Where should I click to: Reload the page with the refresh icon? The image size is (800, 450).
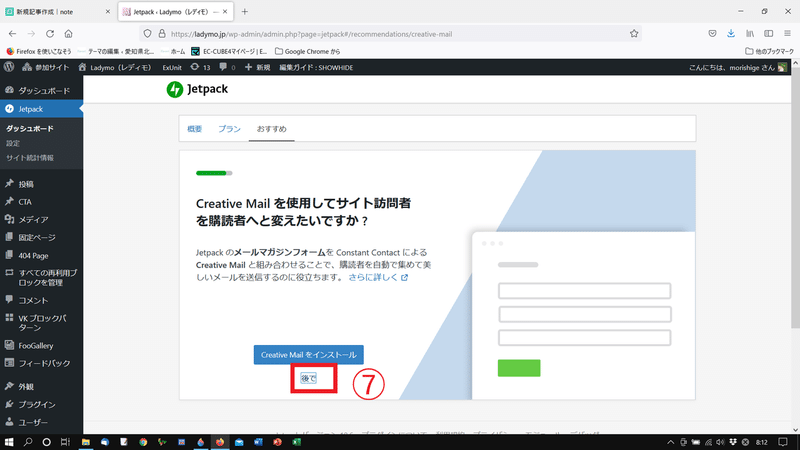click(x=50, y=34)
